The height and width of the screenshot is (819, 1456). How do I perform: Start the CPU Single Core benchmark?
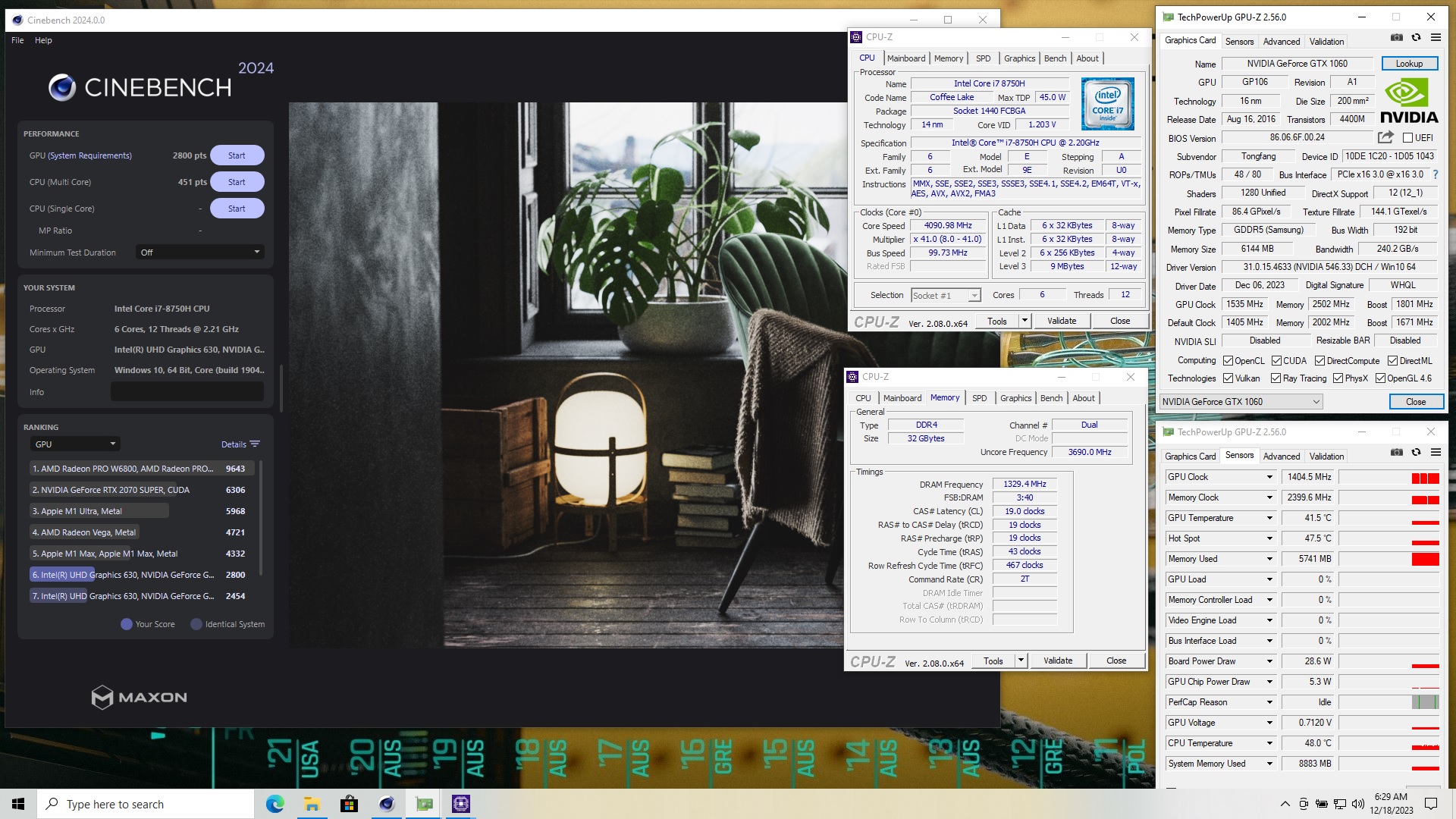click(237, 209)
